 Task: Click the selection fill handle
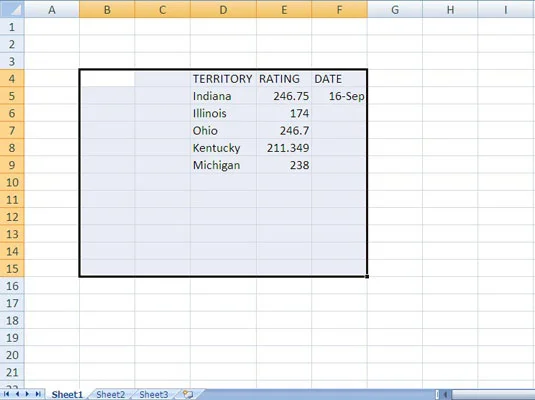pyautogui.click(x=367, y=276)
